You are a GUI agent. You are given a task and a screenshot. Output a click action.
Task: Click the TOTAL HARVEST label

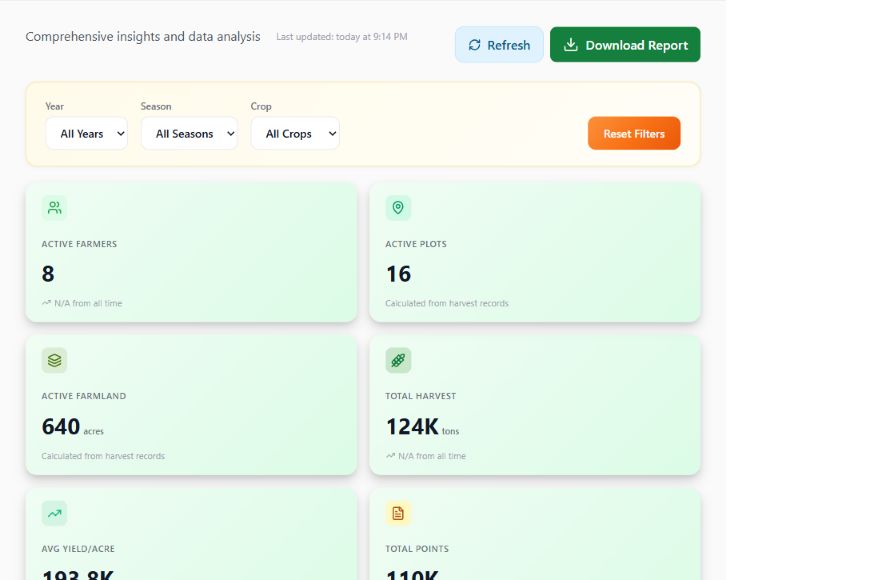click(421, 396)
